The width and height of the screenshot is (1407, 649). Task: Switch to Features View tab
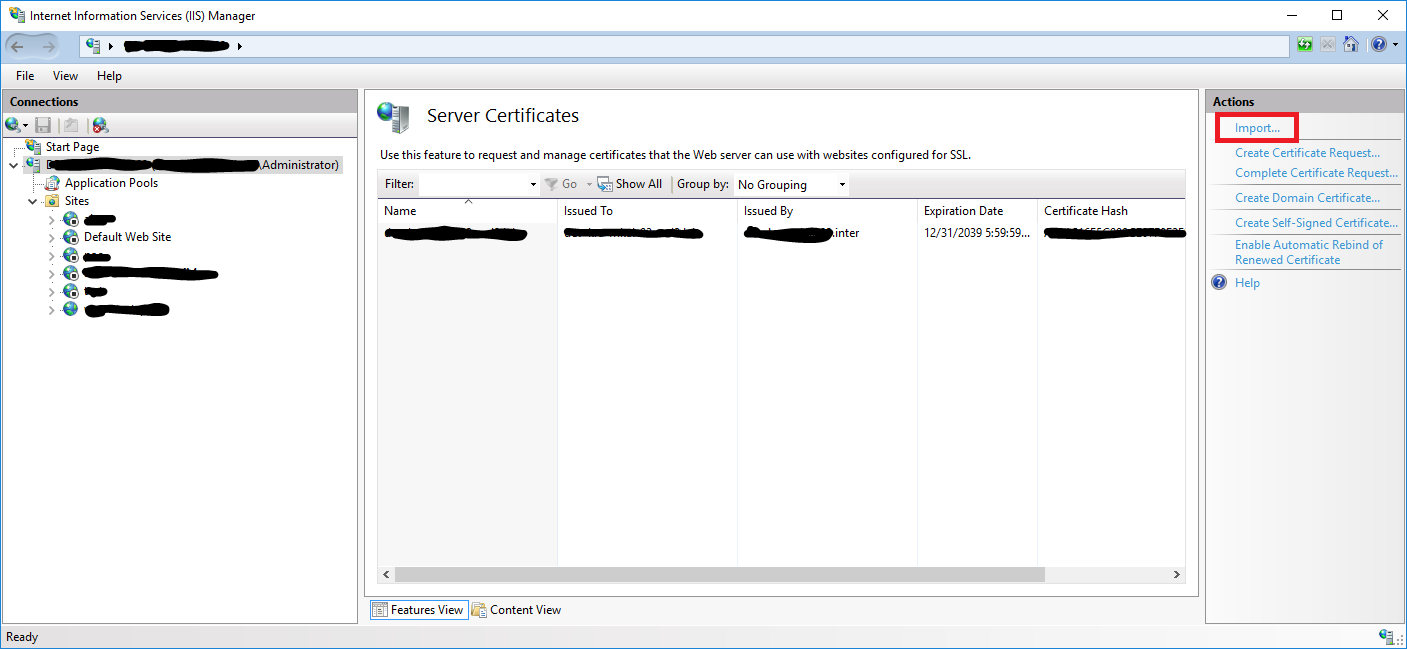point(418,610)
